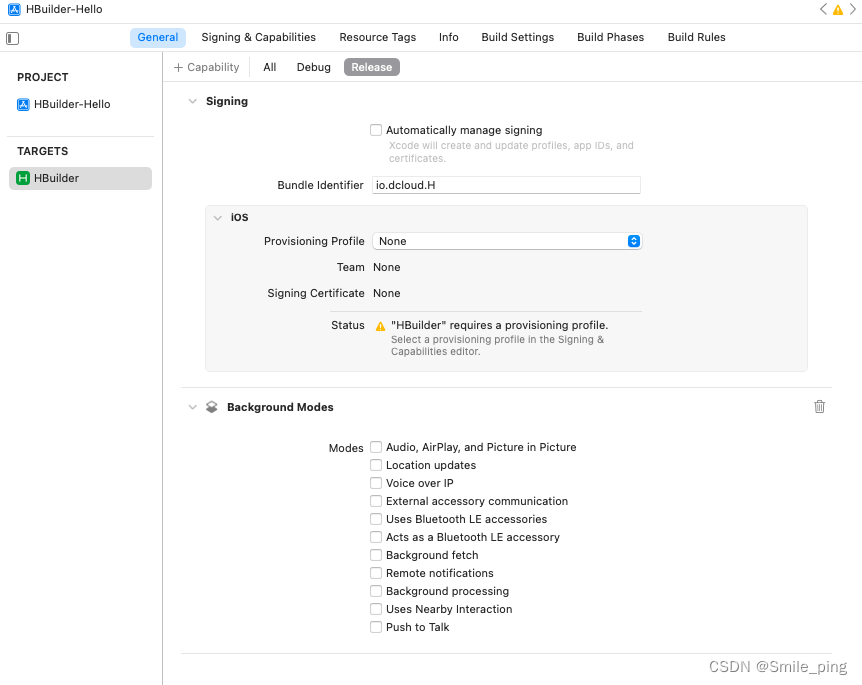This screenshot has width=862, height=685.
Task: Click the Bundle Identifier text field
Action: (x=506, y=185)
